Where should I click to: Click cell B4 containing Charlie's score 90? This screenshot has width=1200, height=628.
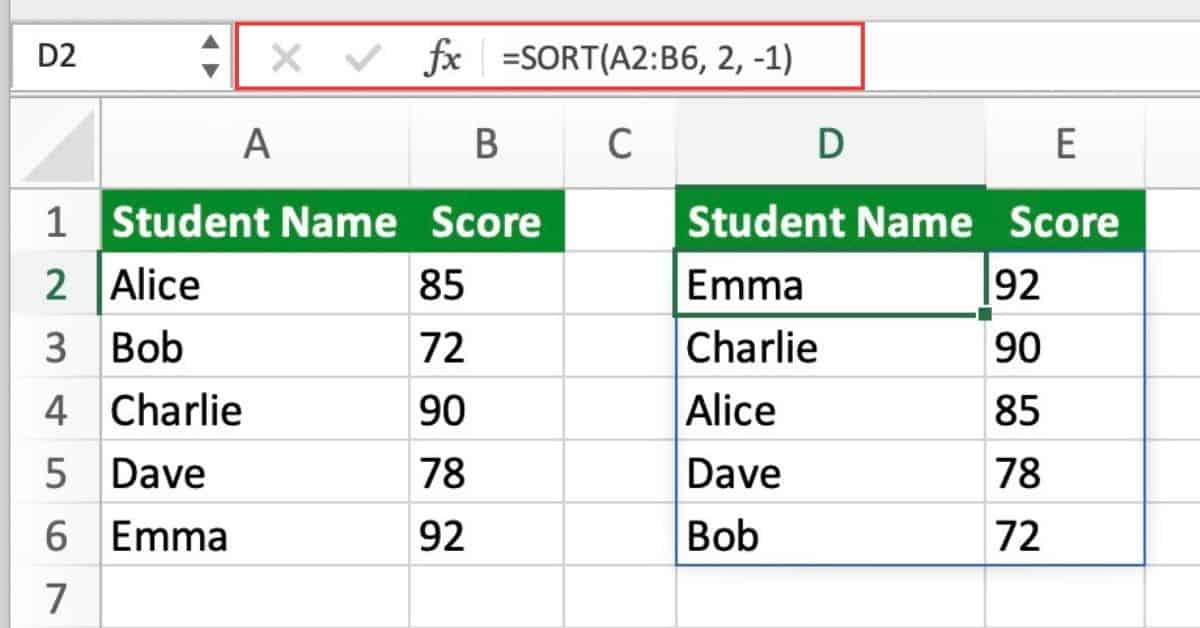(x=486, y=410)
